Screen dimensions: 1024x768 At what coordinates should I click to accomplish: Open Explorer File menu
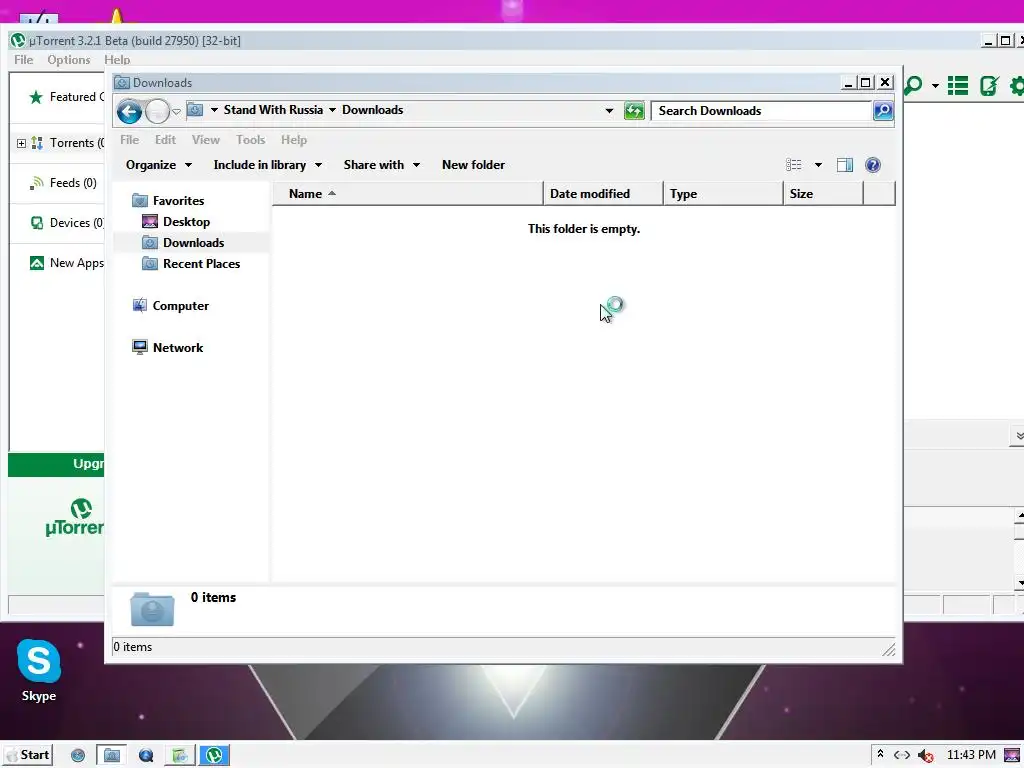(x=129, y=140)
